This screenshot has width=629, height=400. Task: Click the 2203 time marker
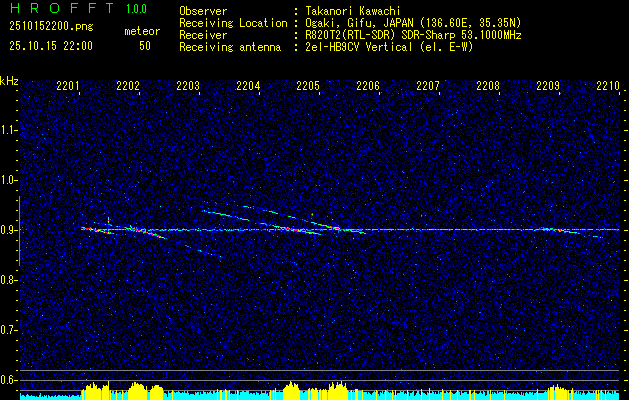[x=188, y=85]
